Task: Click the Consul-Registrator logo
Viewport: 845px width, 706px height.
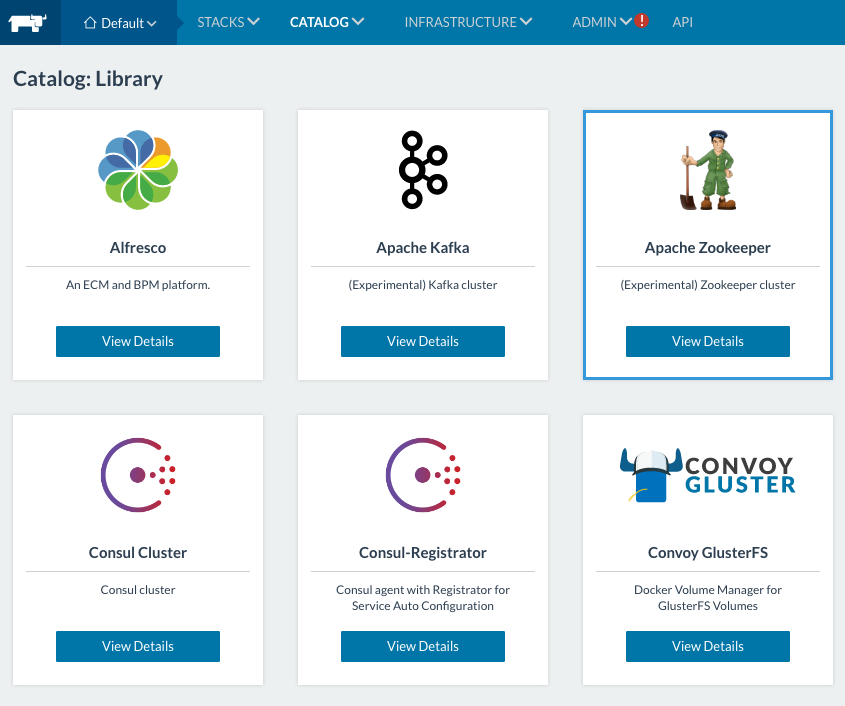Action: (423, 475)
